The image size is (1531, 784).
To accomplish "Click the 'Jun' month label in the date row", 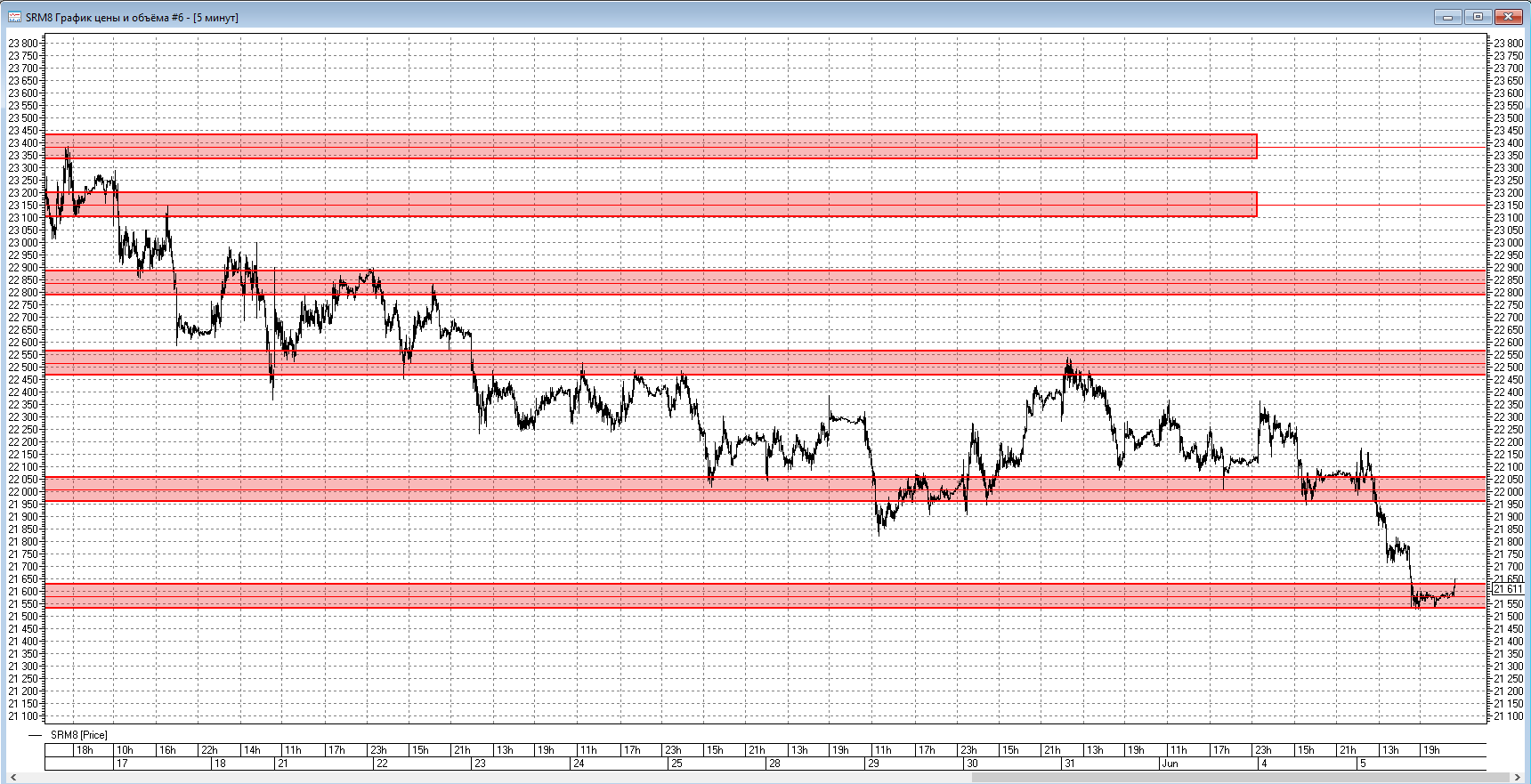I will (1170, 764).
